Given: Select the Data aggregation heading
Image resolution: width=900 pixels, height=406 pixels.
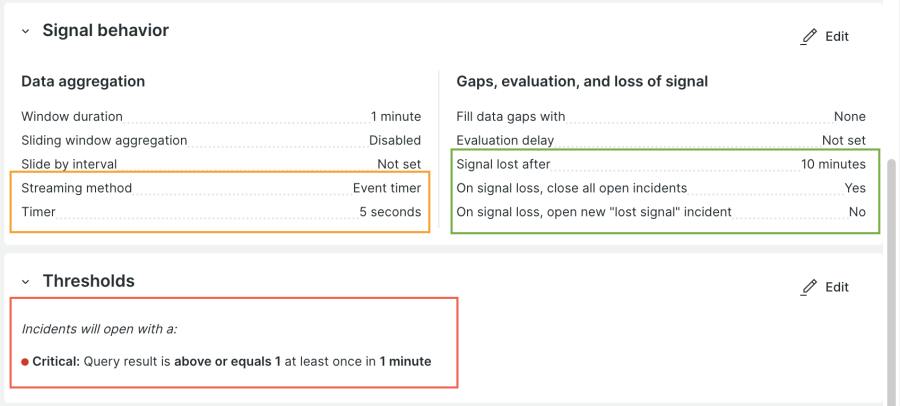Looking at the screenshot, I should [83, 82].
